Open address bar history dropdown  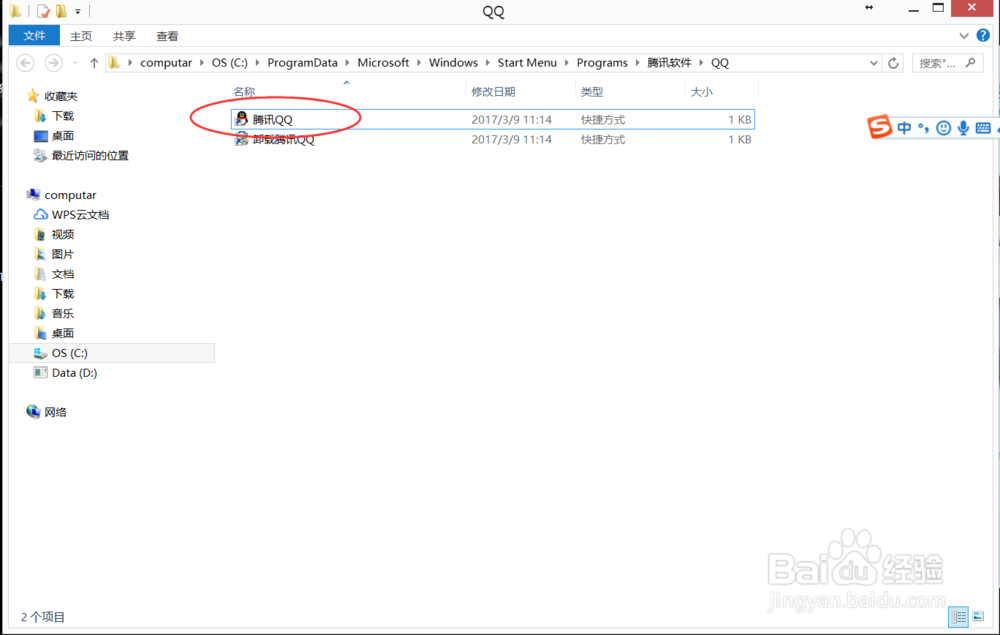[x=873, y=62]
